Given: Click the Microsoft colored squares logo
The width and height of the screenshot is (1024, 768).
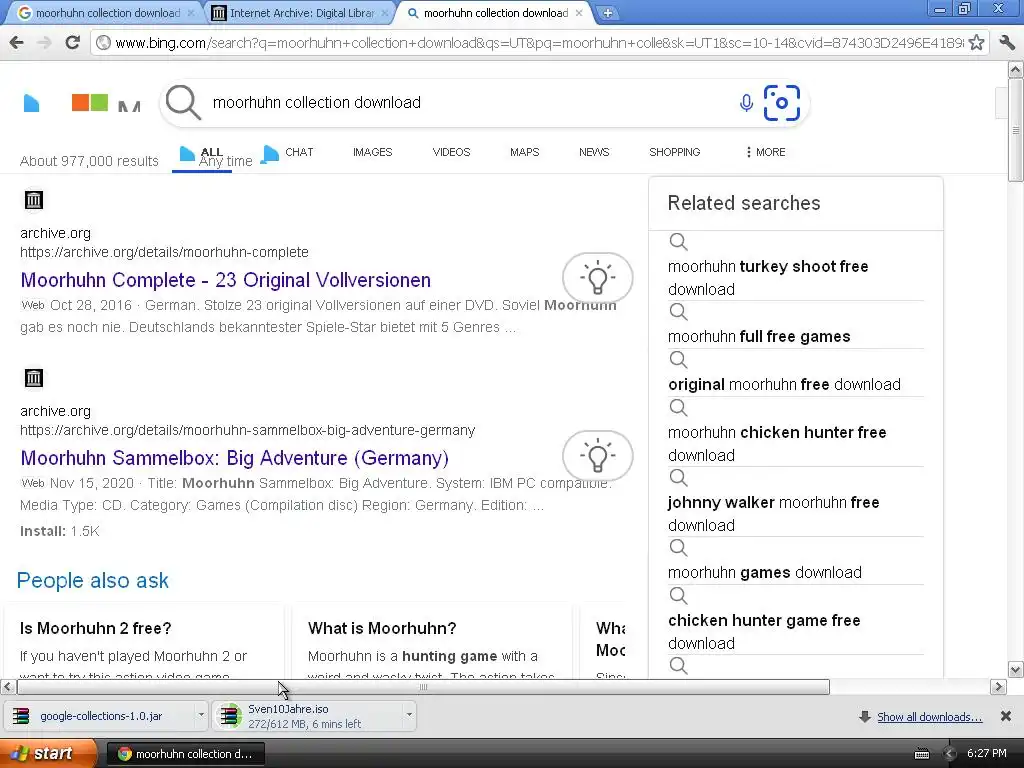Looking at the screenshot, I should (x=89, y=103).
